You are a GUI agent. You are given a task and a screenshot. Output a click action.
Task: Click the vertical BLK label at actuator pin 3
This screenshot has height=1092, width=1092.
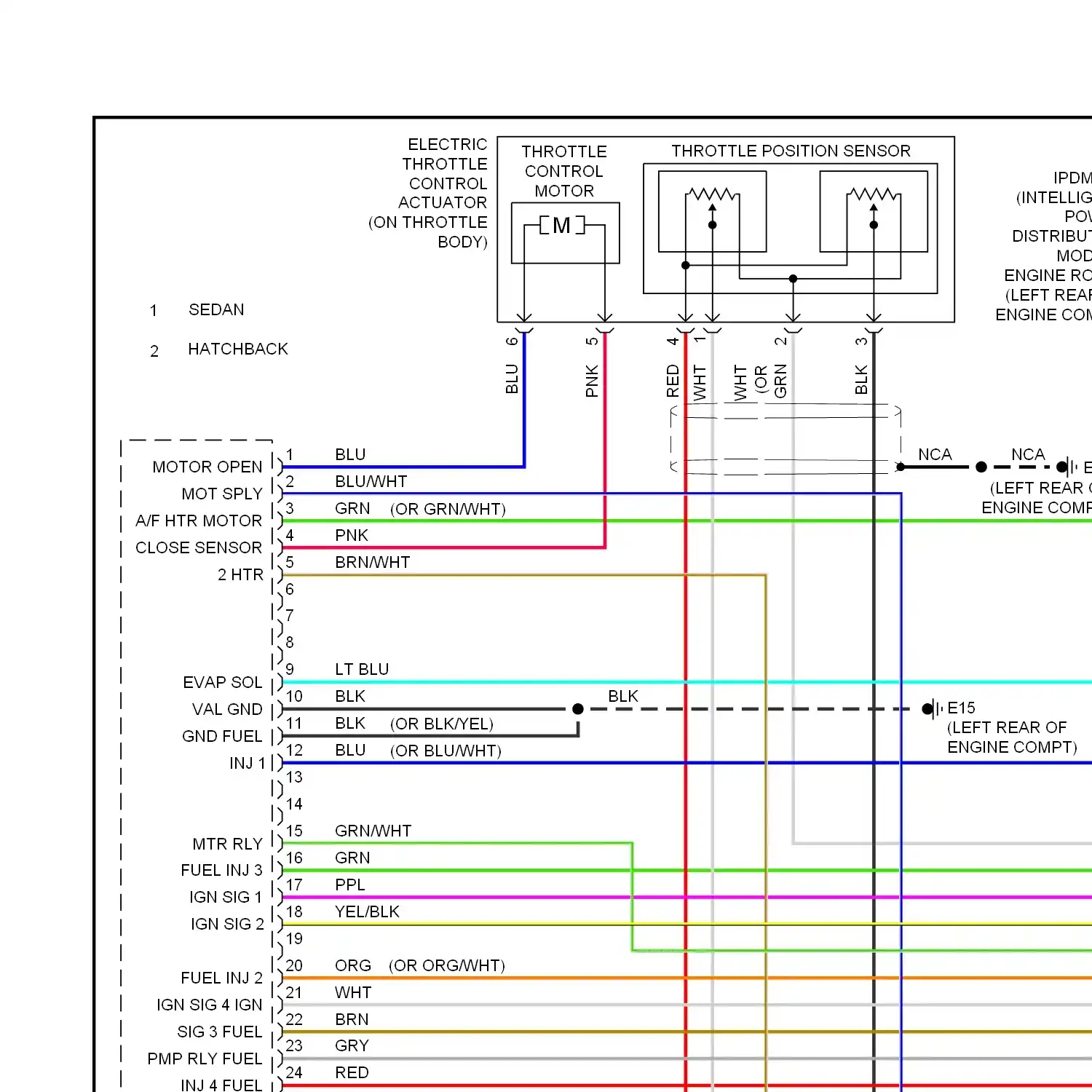click(861, 380)
